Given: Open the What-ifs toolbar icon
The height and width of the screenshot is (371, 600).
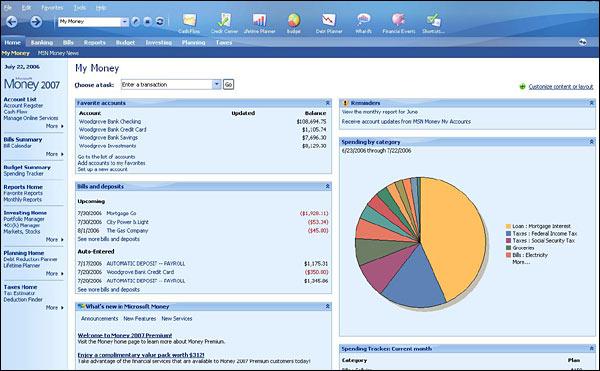Looking at the screenshot, I should point(364,24).
